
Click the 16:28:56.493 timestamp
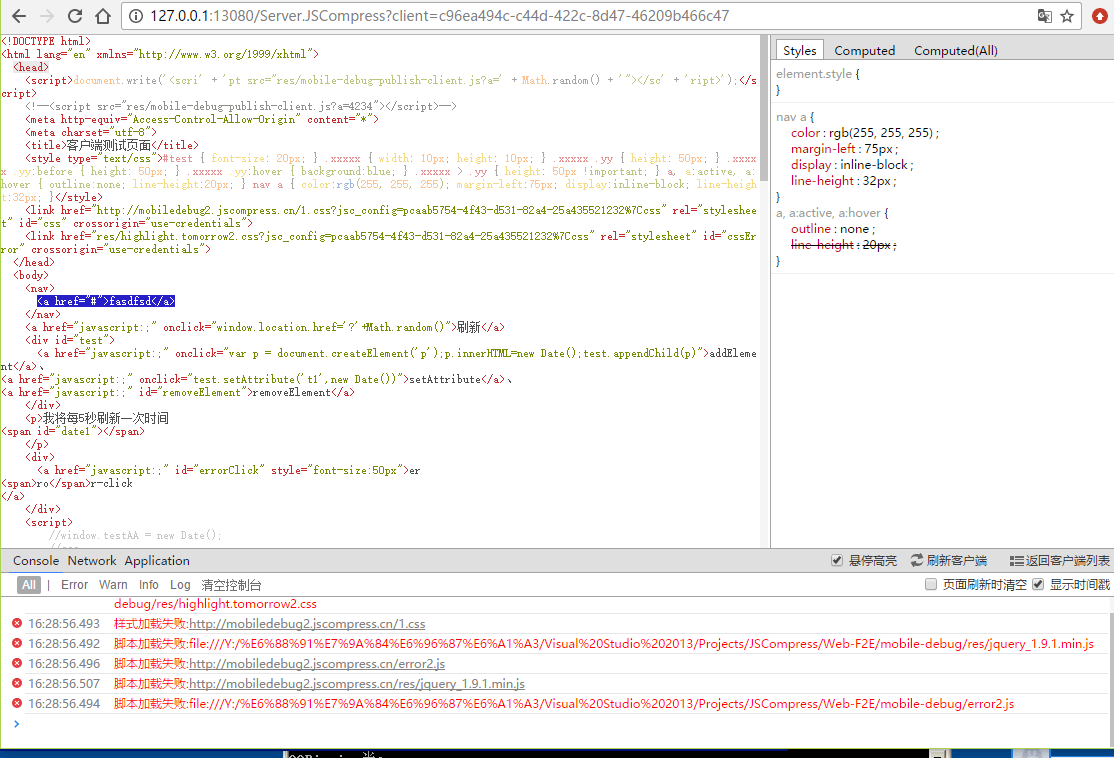[64, 624]
